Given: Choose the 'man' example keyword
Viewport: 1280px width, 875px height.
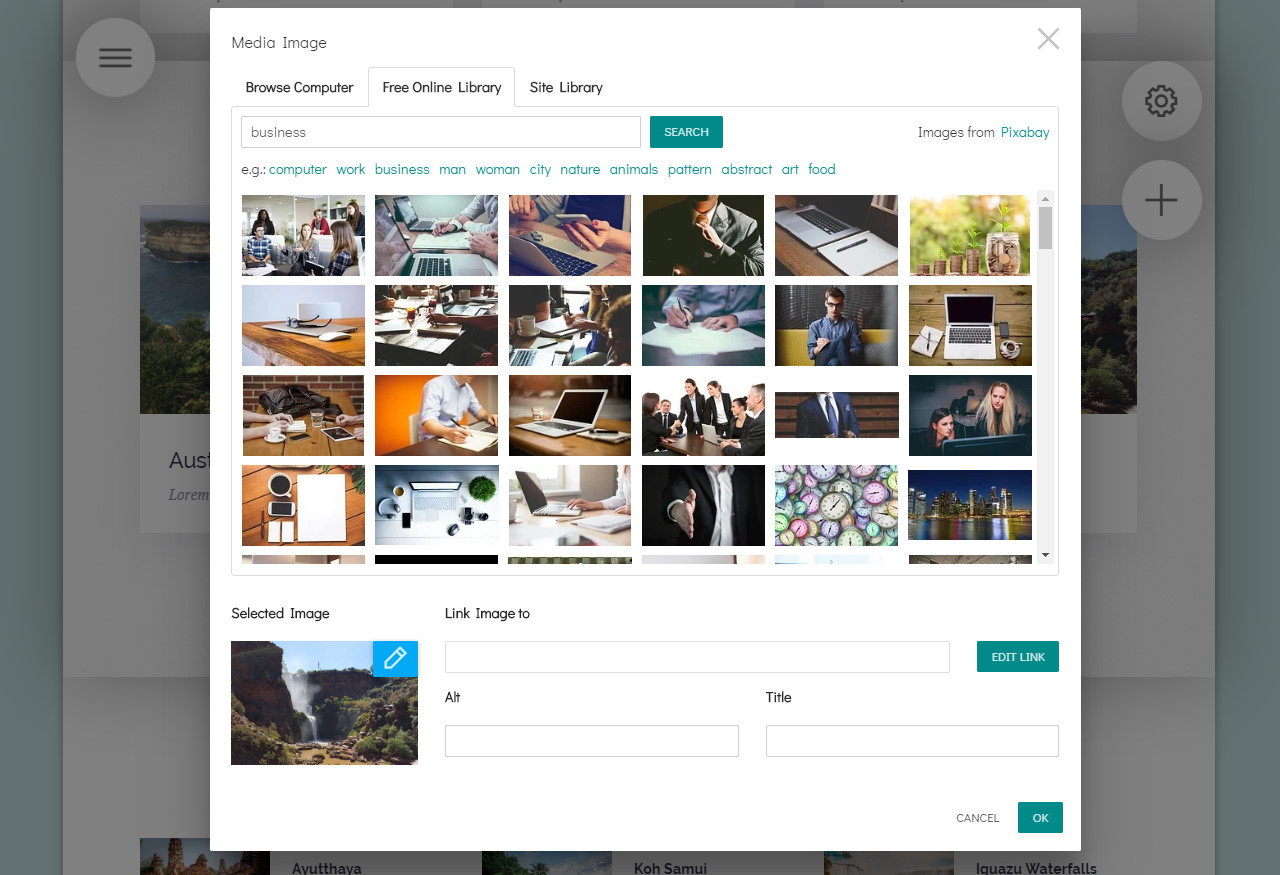Looking at the screenshot, I should click(452, 169).
